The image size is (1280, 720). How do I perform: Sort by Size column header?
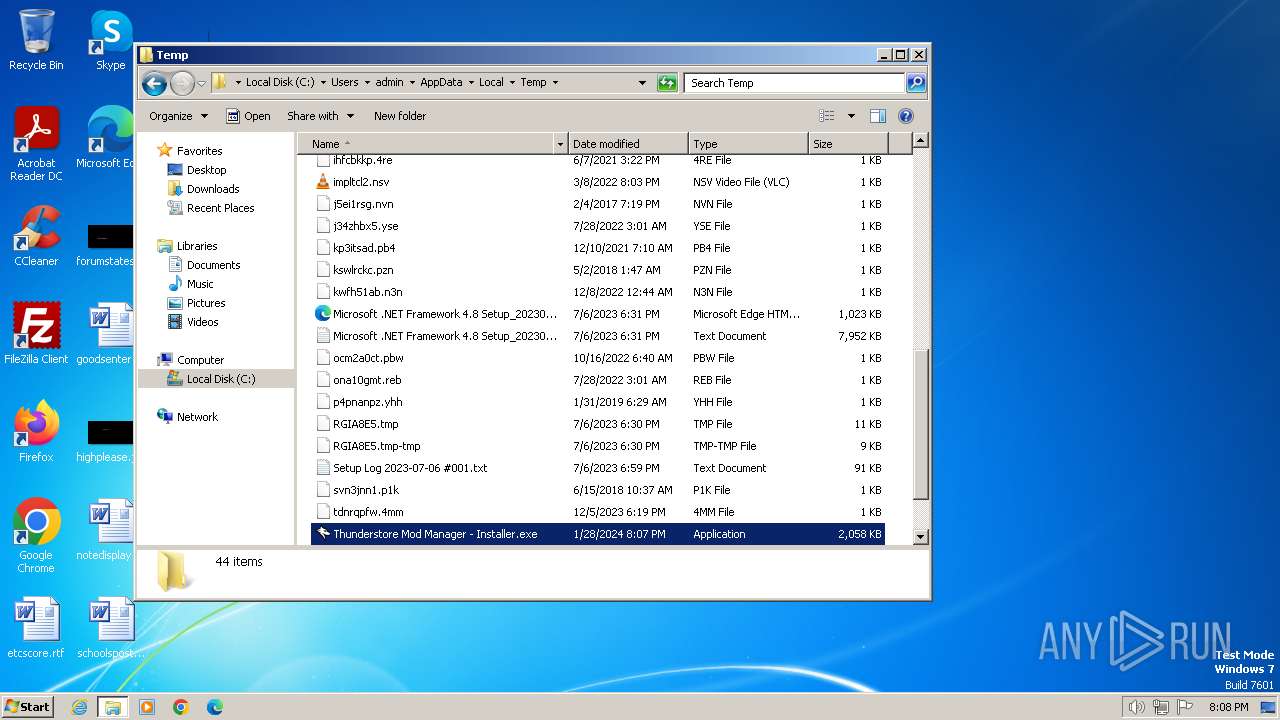[848, 144]
